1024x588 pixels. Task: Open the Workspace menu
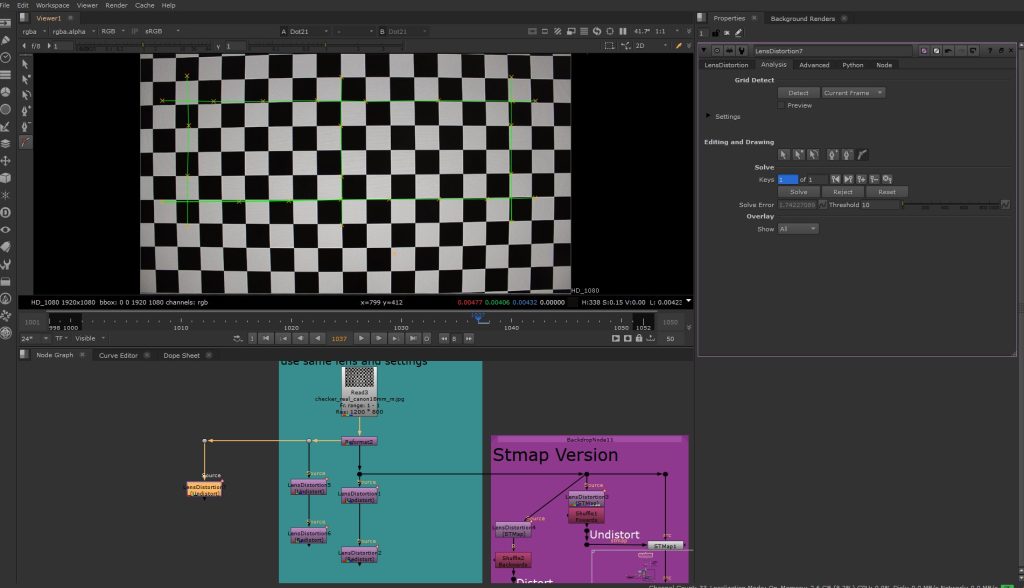(x=52, y=5)
